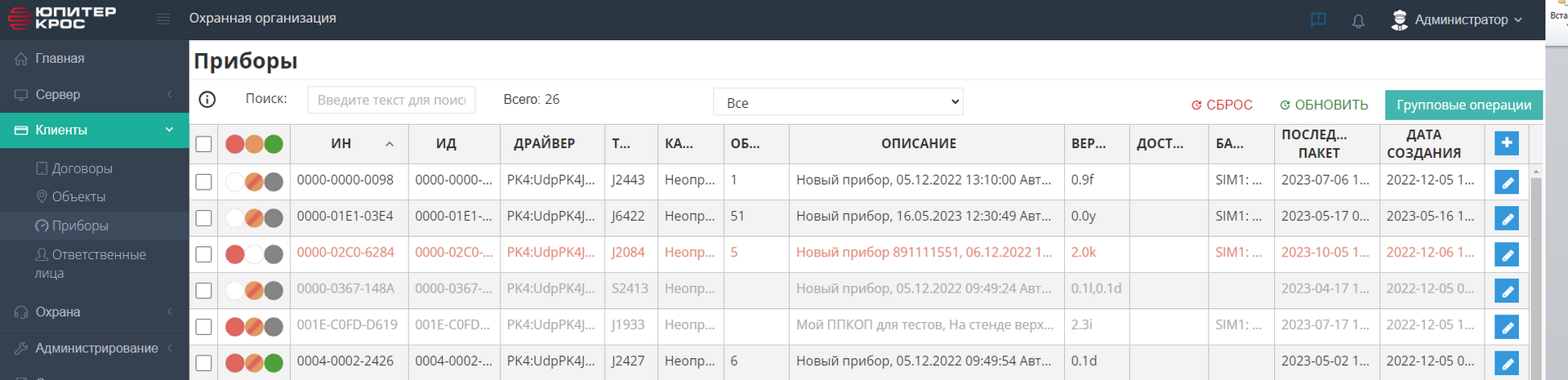Edit device 0000-0000-0098 with pencil icon

pyautogui.click(x=1506, y=182)
